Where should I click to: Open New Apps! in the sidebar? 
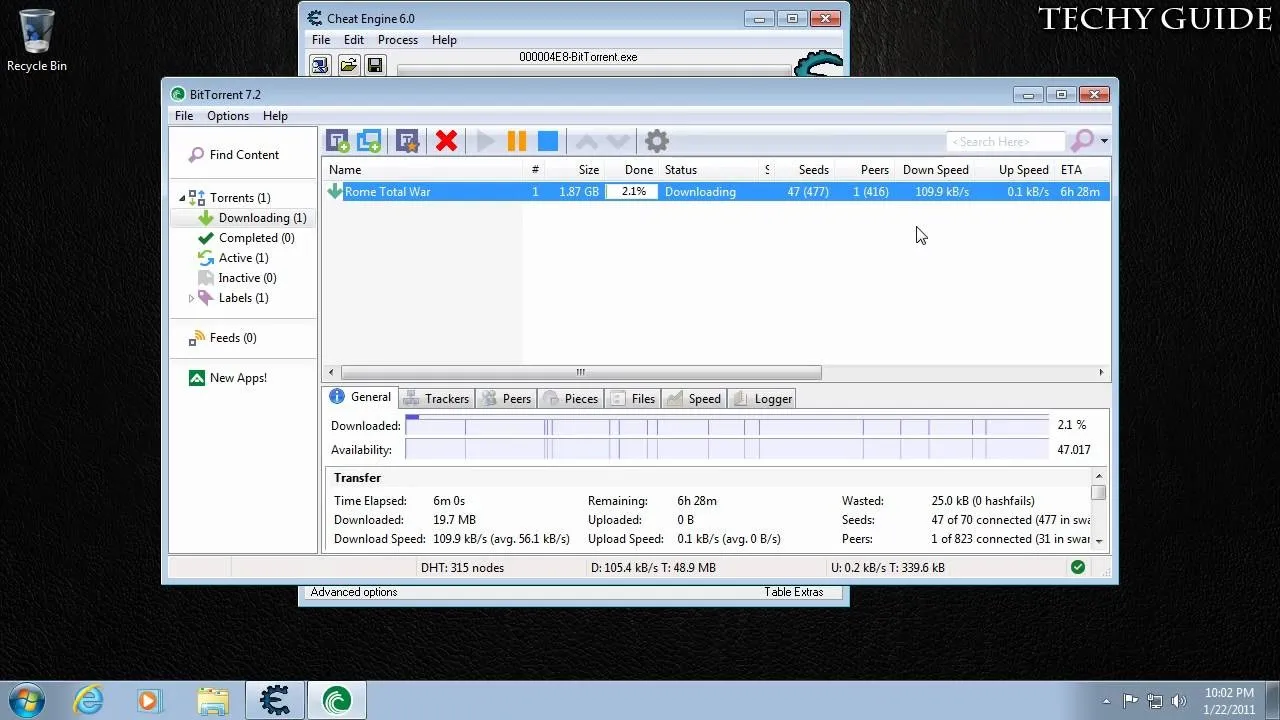[228, 378]
